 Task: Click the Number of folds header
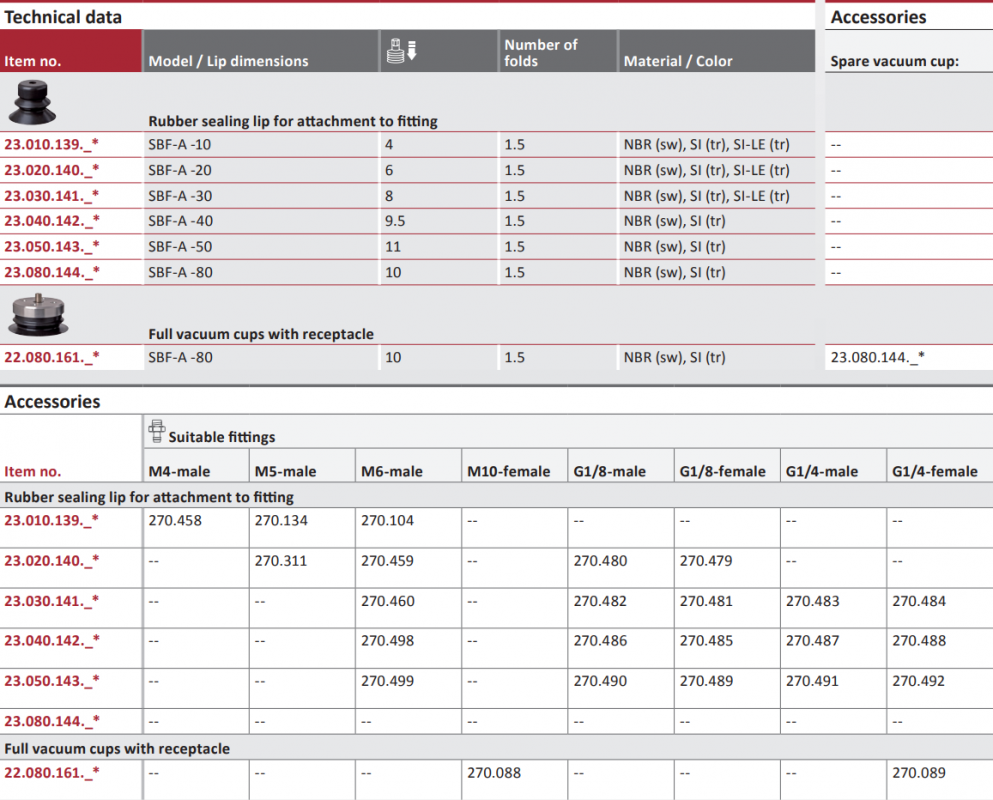540,53
